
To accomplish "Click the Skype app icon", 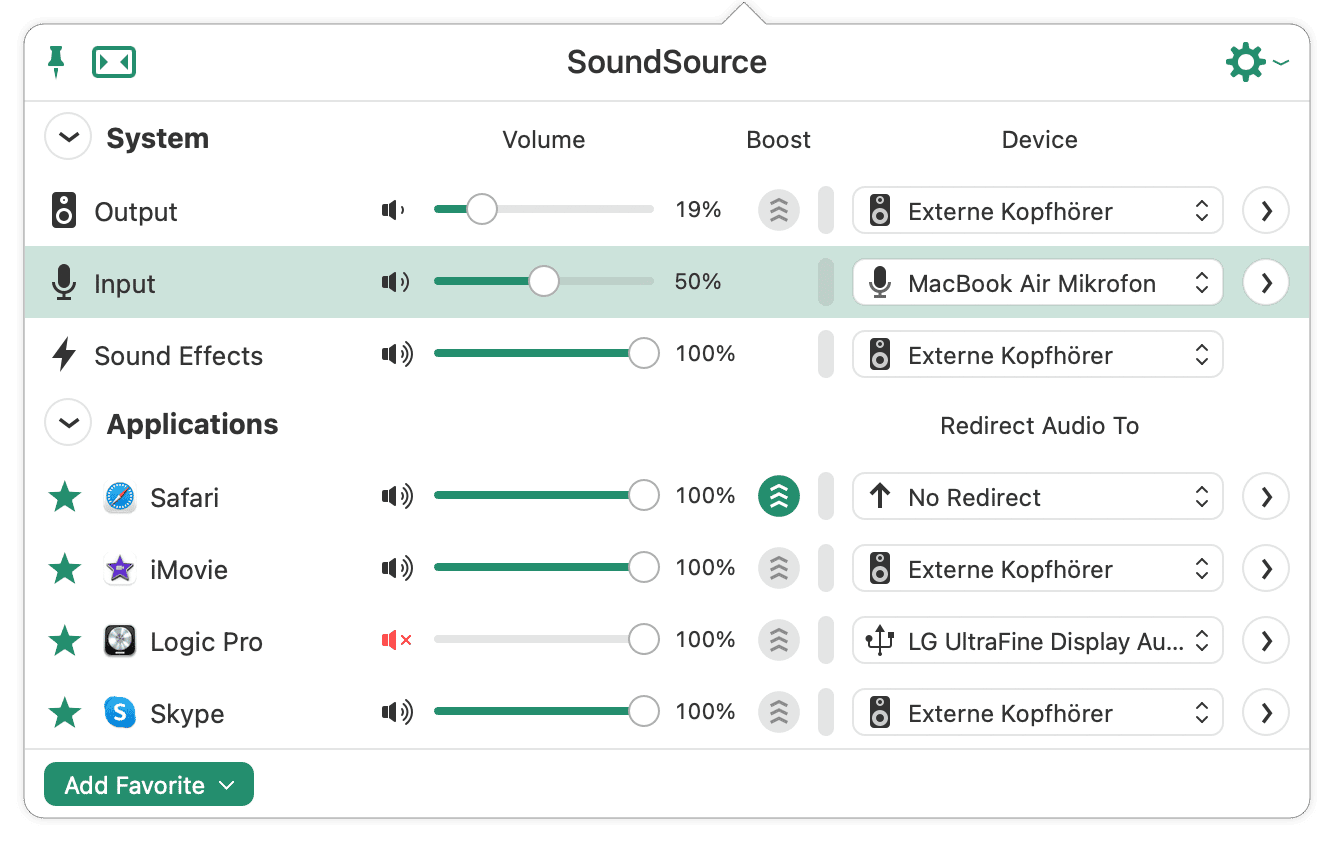I will tap(120, 713).
